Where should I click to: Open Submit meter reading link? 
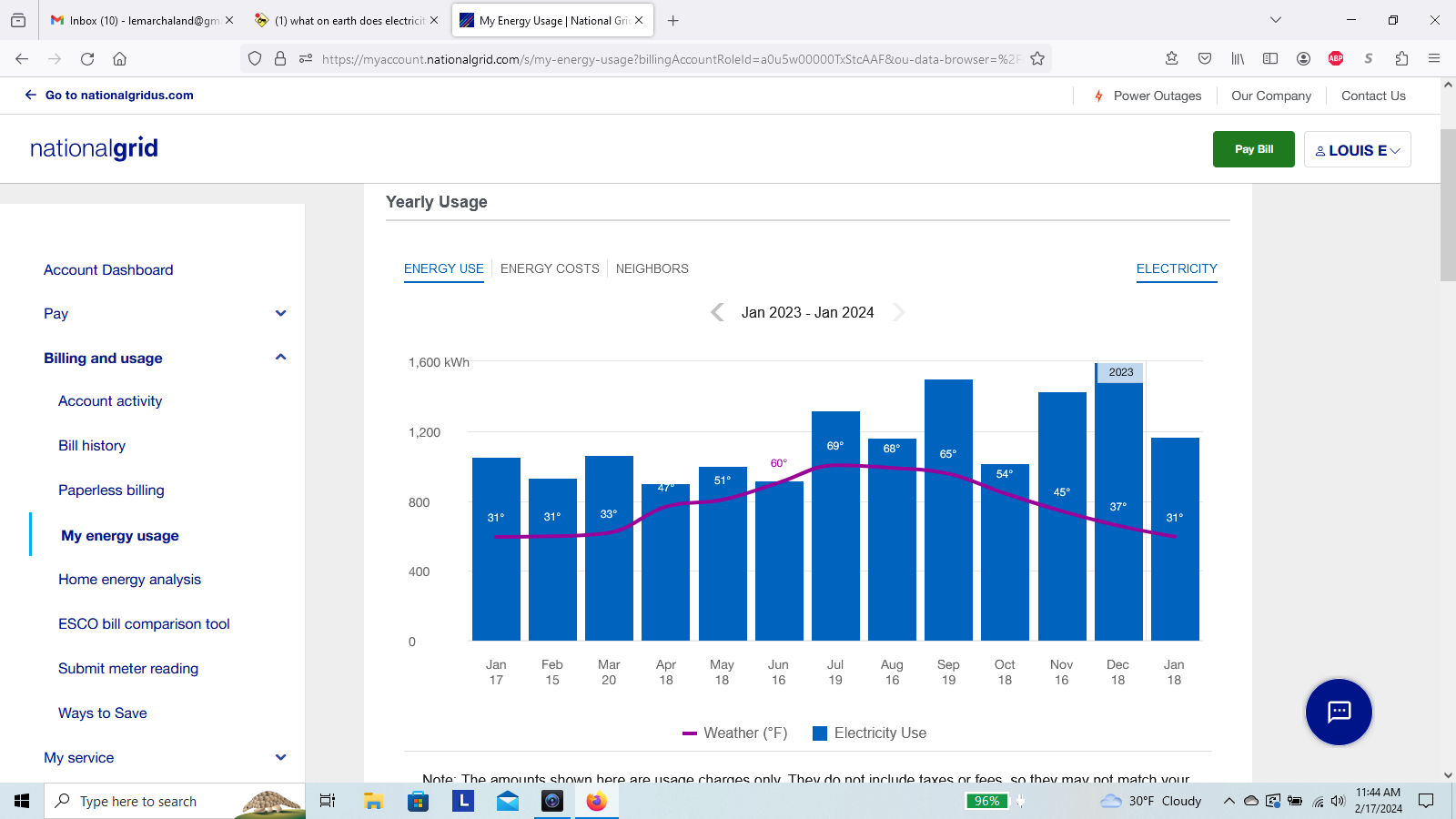point(128,668)
